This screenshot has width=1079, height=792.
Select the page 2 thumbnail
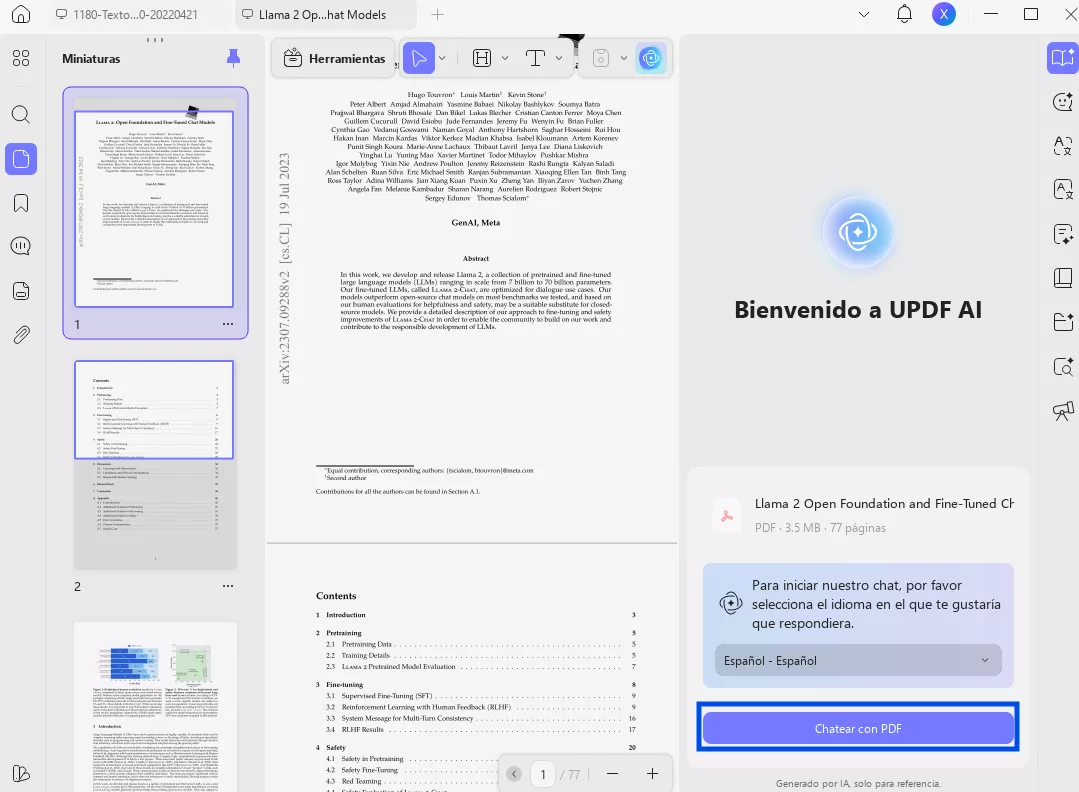154,464
